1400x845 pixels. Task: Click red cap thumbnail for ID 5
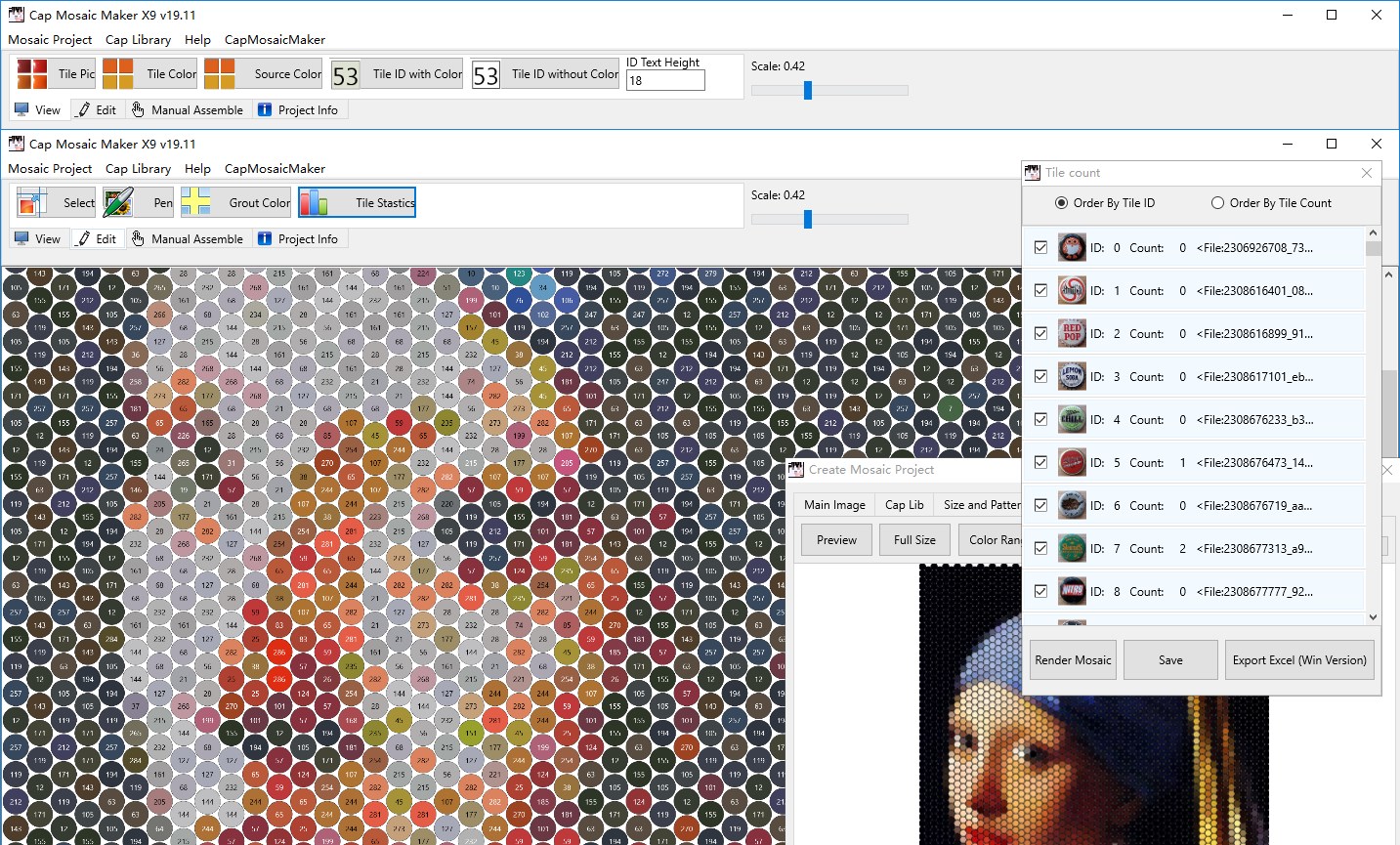click(x=1072, y=462)
